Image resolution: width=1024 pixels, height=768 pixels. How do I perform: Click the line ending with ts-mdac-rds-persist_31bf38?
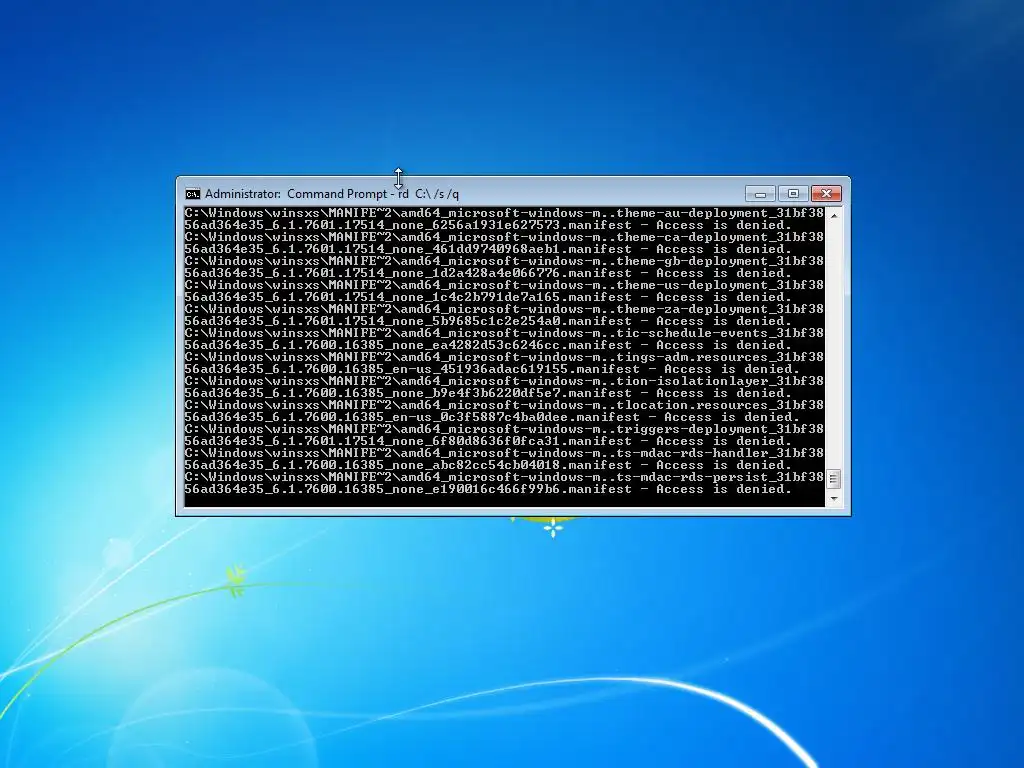(x=504, y=477)
